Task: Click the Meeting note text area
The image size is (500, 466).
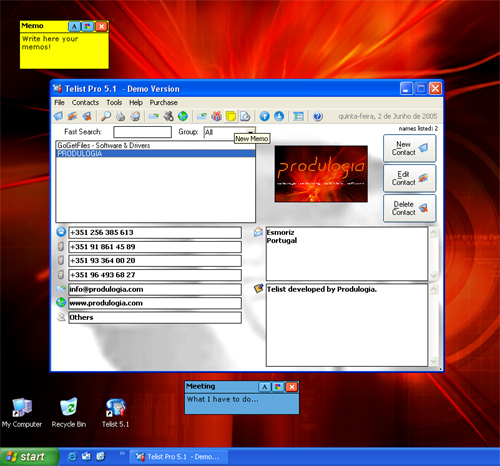Action: (x=242, y=403)
